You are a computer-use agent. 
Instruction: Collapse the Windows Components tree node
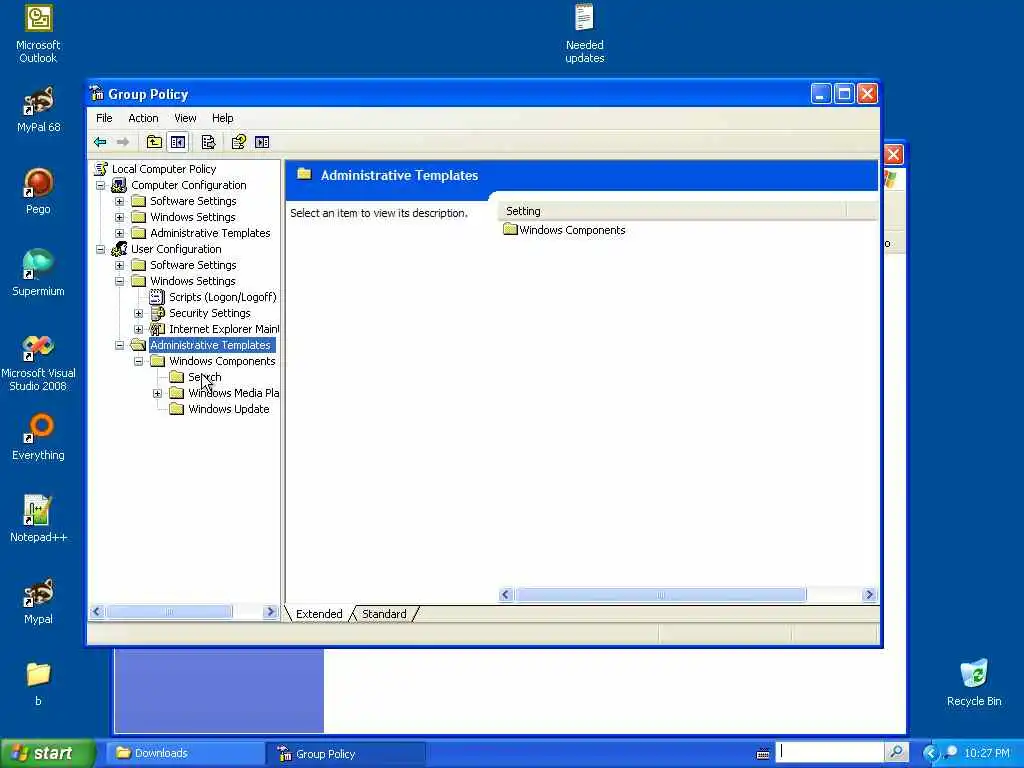point(138,361)
